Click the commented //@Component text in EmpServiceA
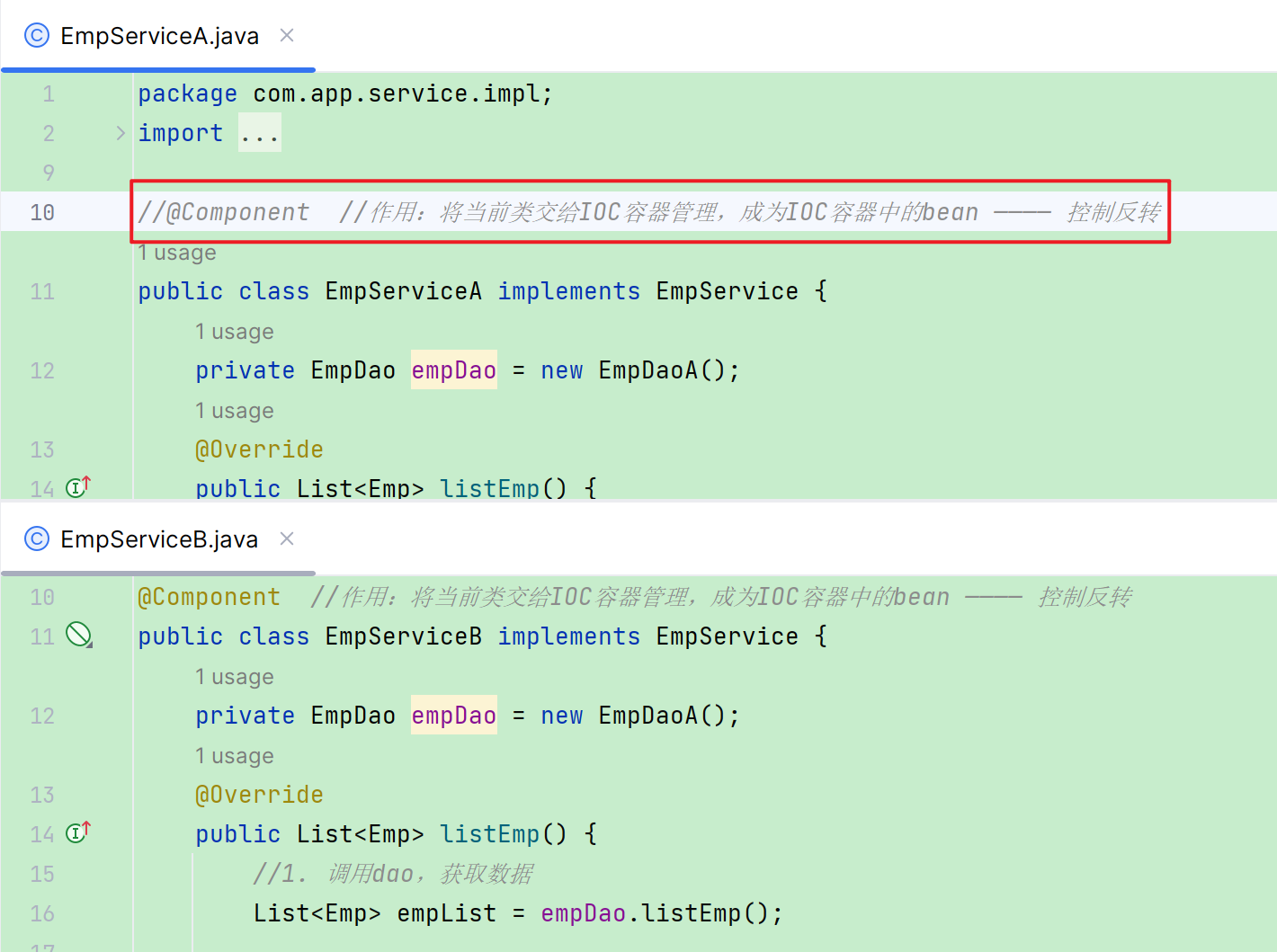This screenshot has width=1277, height=952. point(224,212)
